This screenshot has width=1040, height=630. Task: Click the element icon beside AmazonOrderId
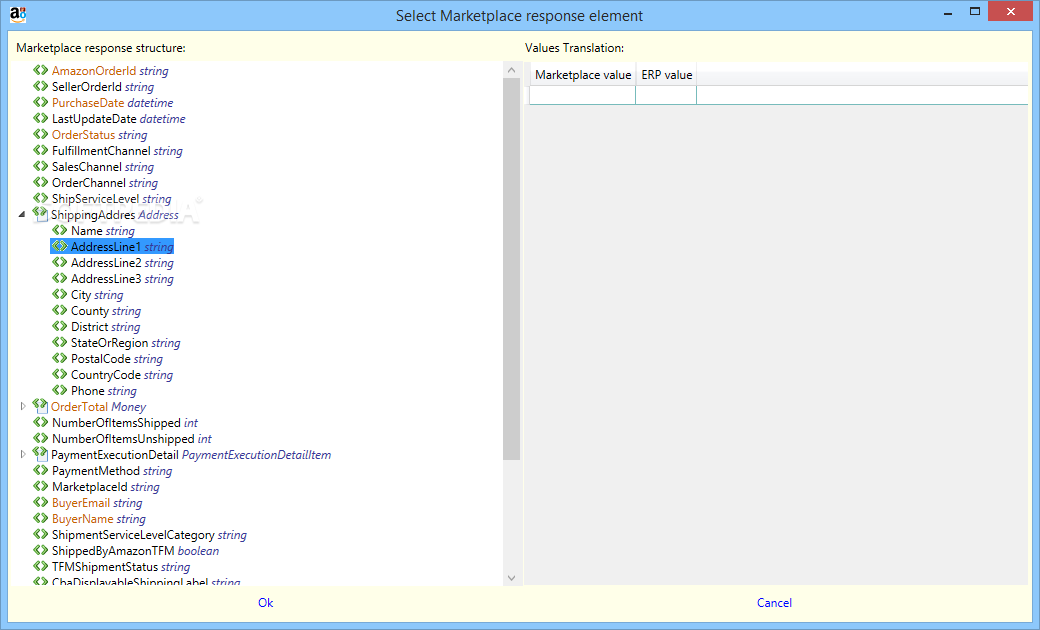40,70
